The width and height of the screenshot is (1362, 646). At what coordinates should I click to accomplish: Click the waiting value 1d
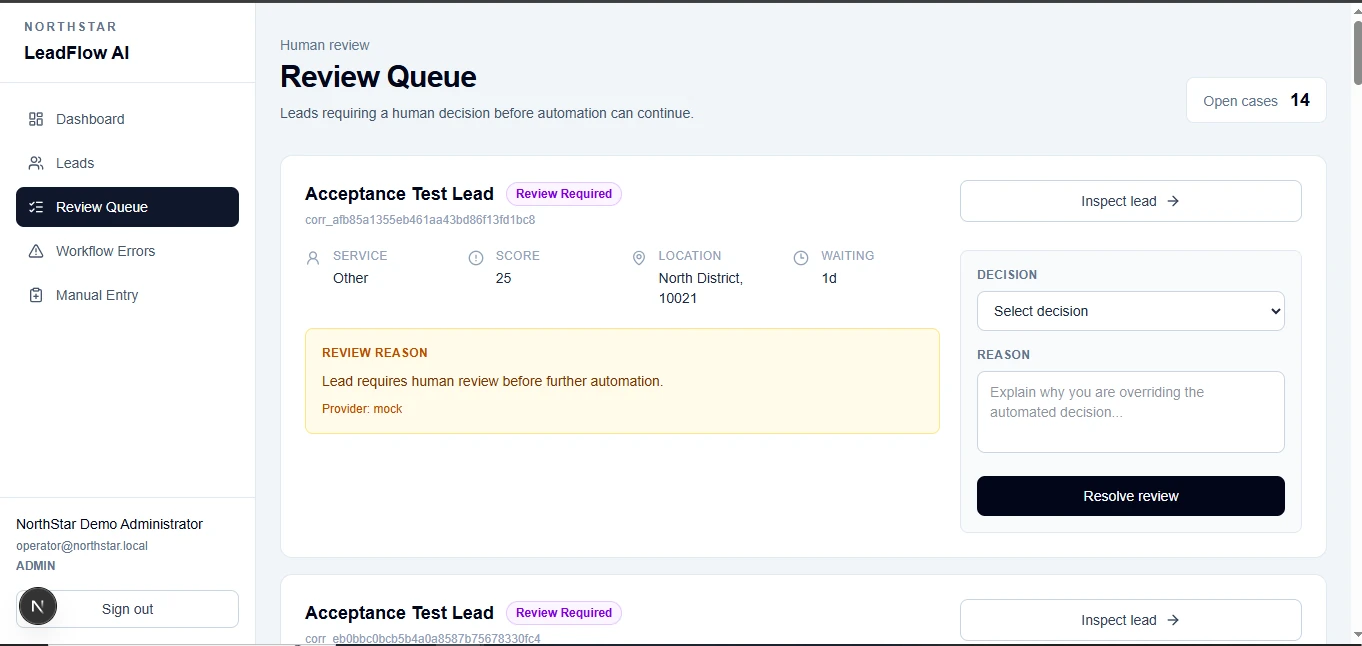click(x=829, y=278)
